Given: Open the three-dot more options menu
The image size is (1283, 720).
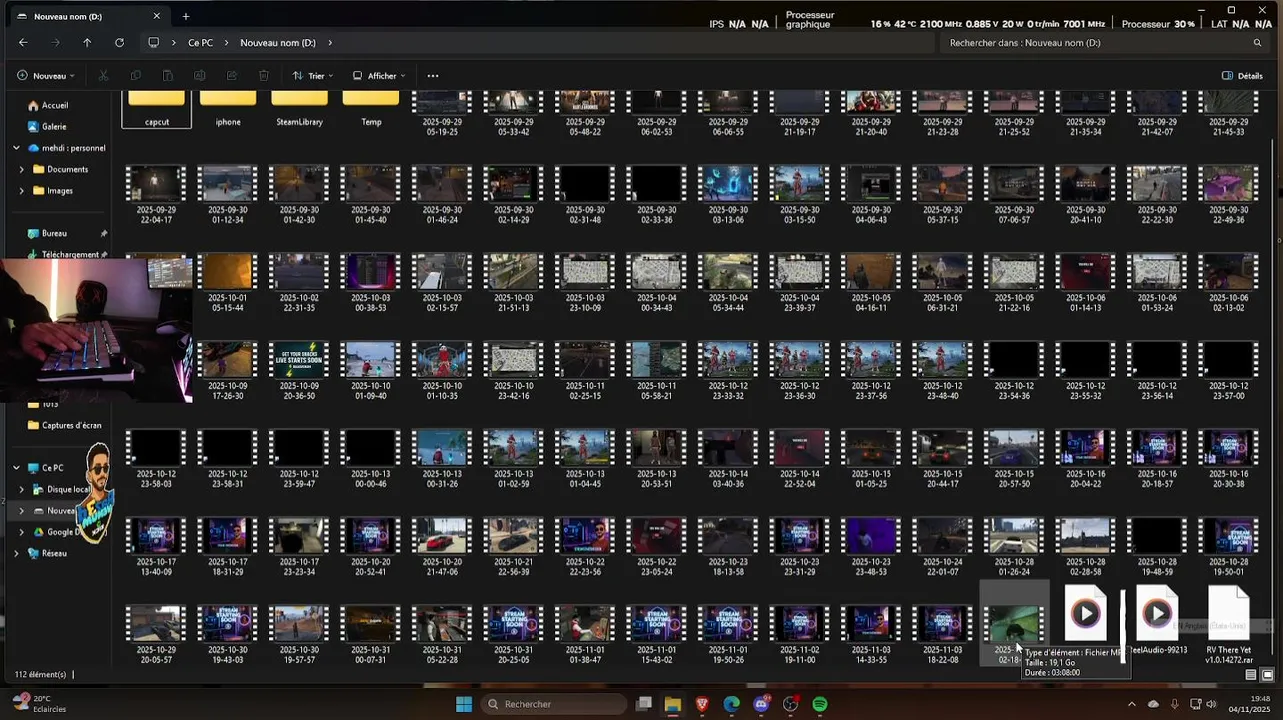Looking at the screenshot, I should tap(432, 76).
